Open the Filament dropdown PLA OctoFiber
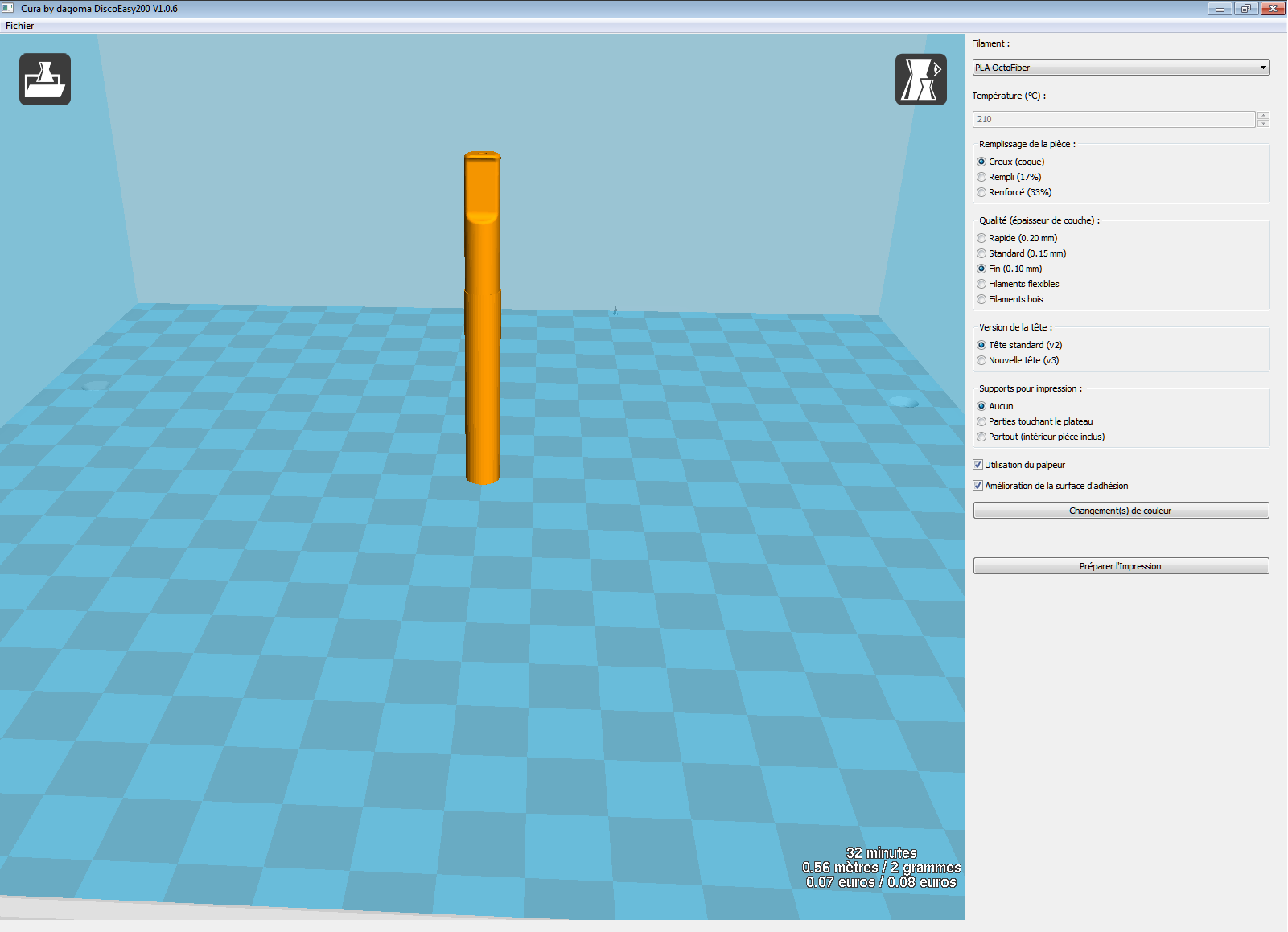1288x932 pixels. click(x=1121, y=68)
